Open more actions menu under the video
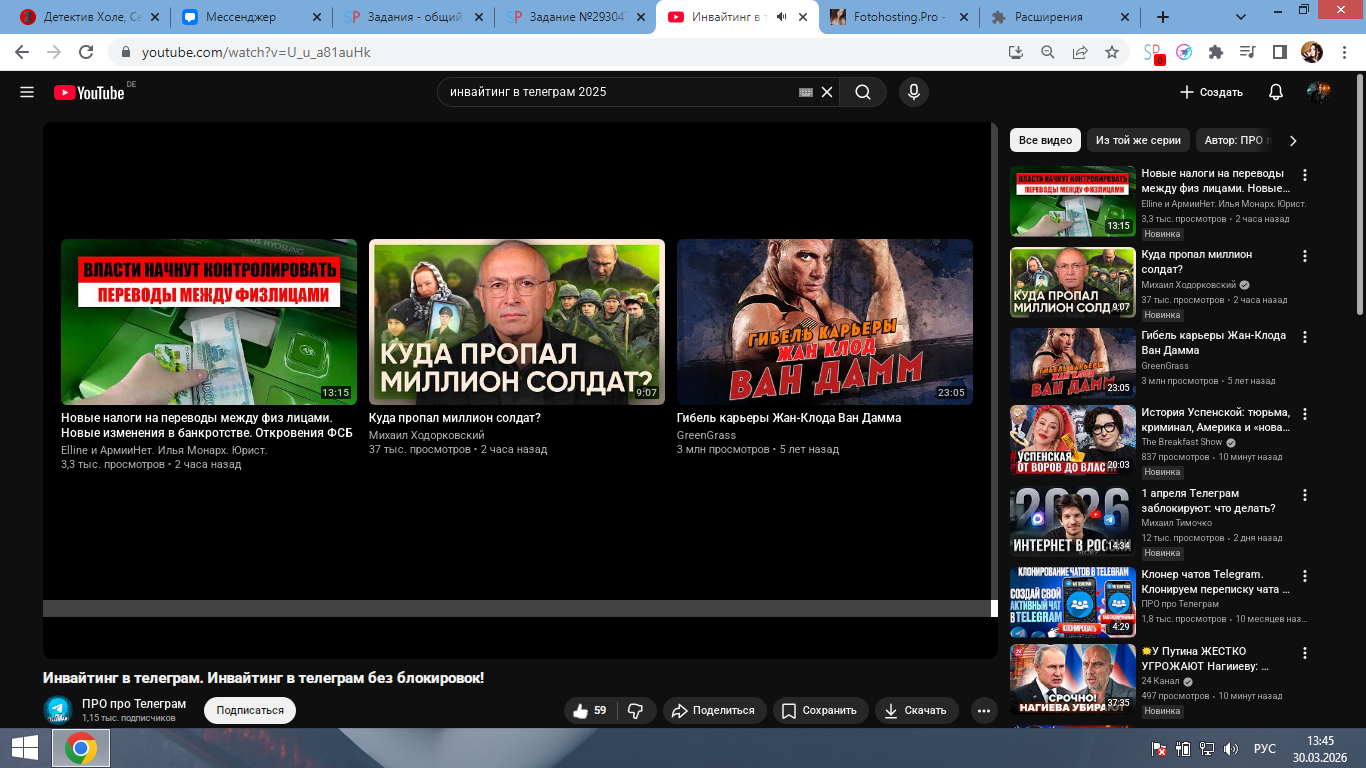 [984, 711]
